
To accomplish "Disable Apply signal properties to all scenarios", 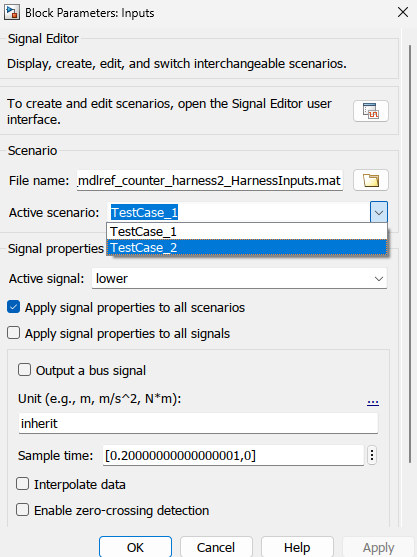I will 13,307.
